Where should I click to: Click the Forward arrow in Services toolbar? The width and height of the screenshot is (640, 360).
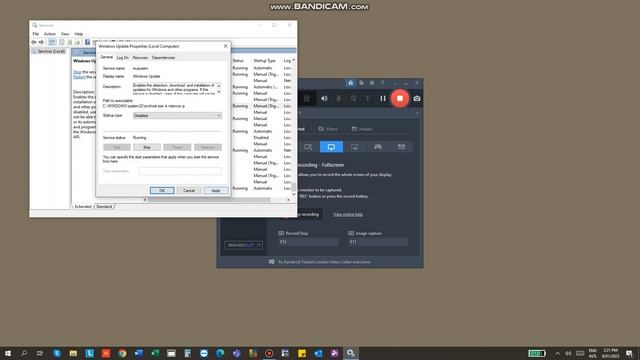(41, 42)
